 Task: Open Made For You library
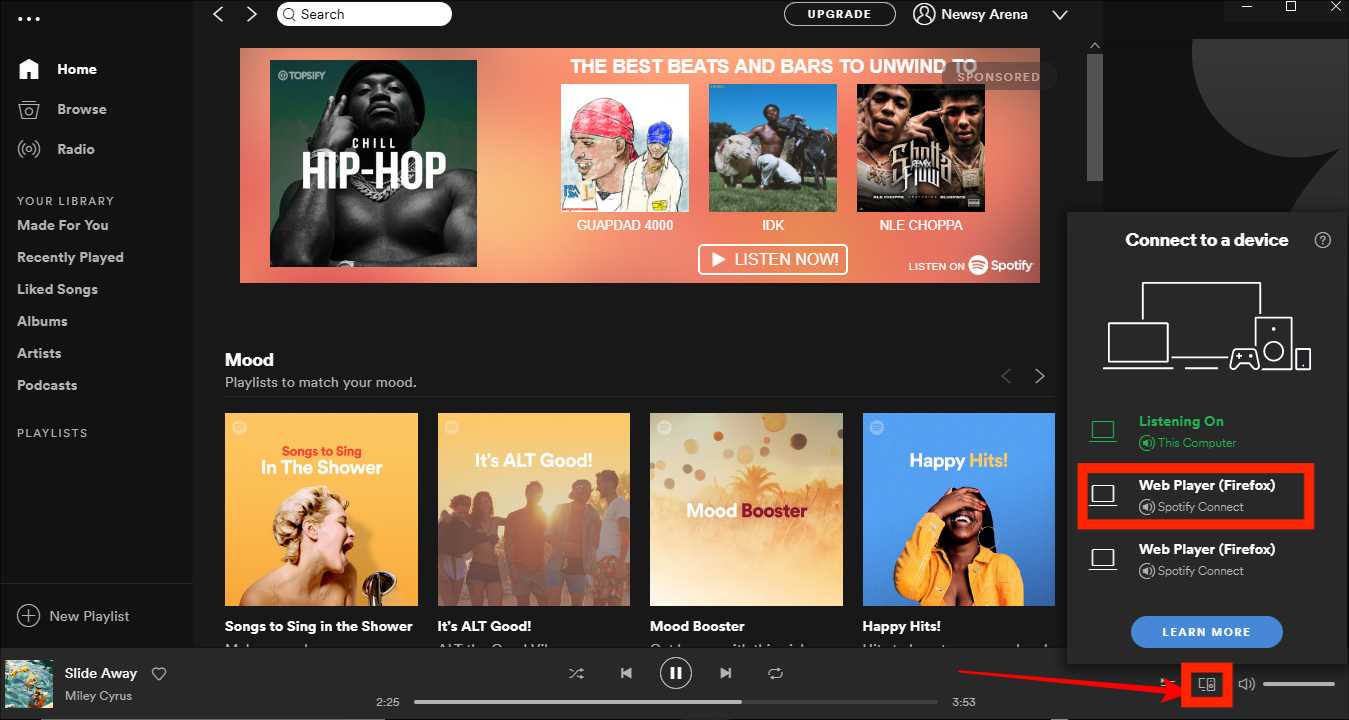pyautogui.click(x=63, y=225)
